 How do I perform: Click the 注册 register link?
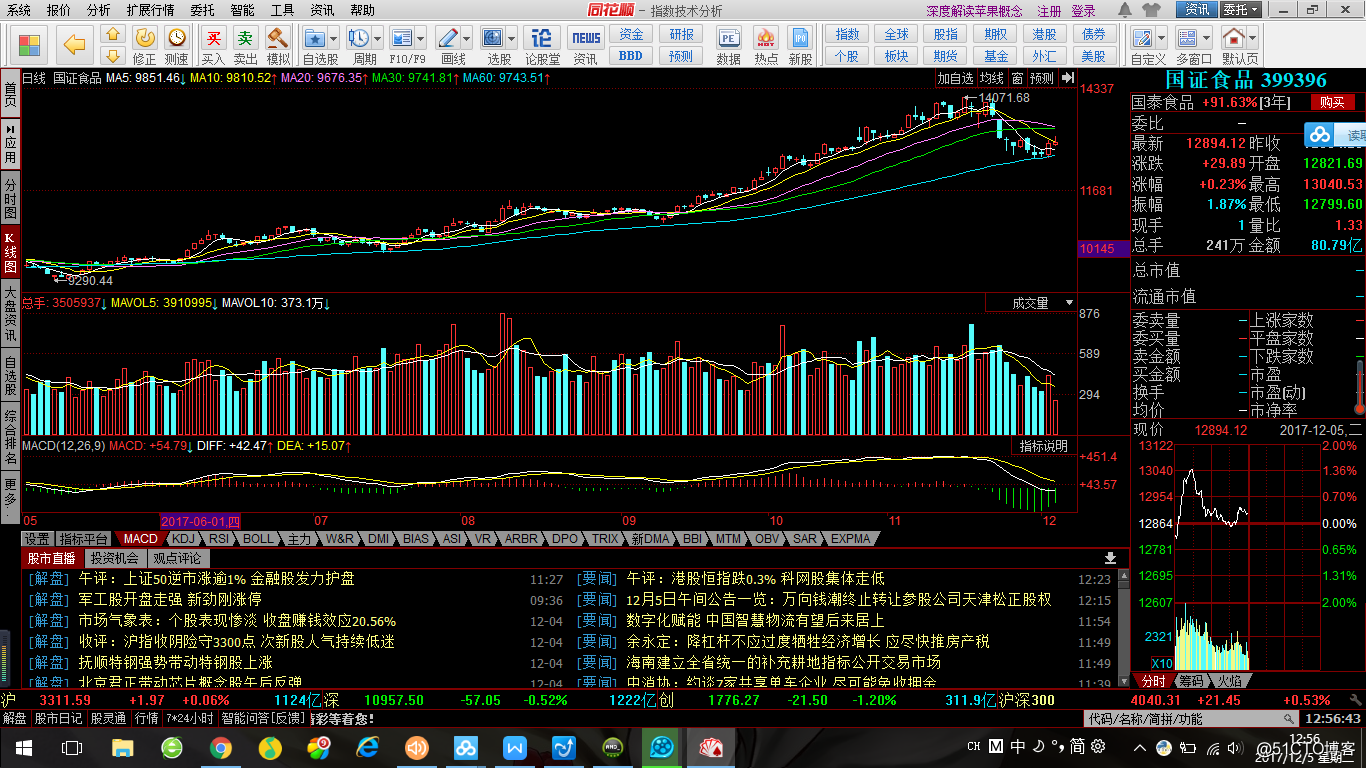coord(1049,11)
